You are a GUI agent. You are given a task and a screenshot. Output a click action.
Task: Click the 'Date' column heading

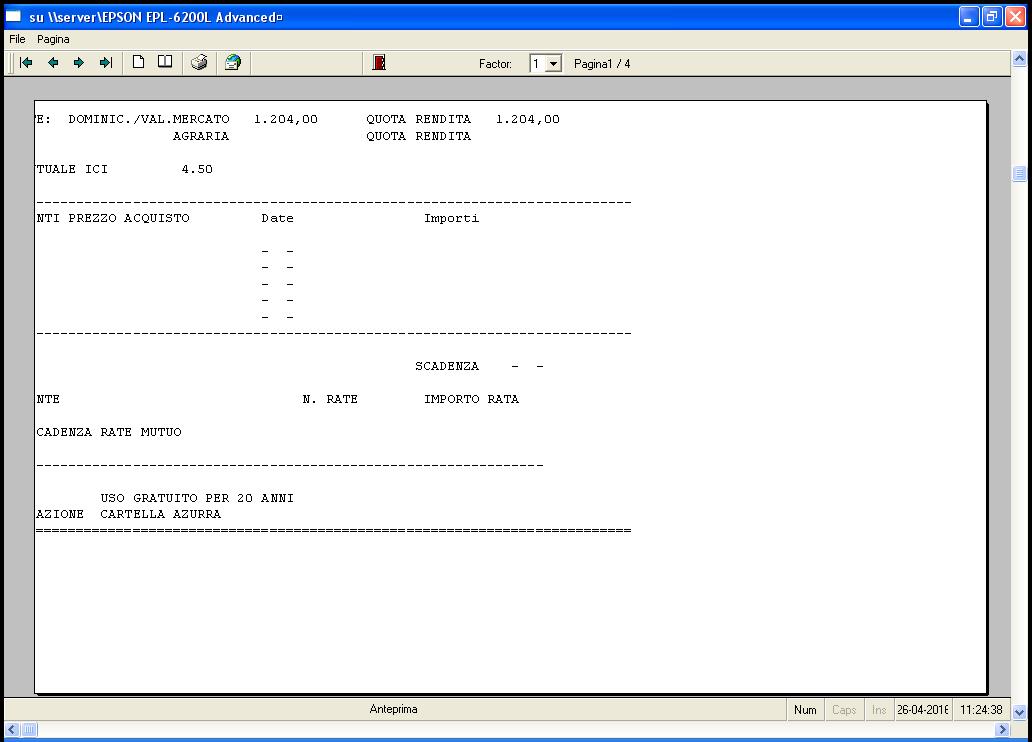point(277,218)
